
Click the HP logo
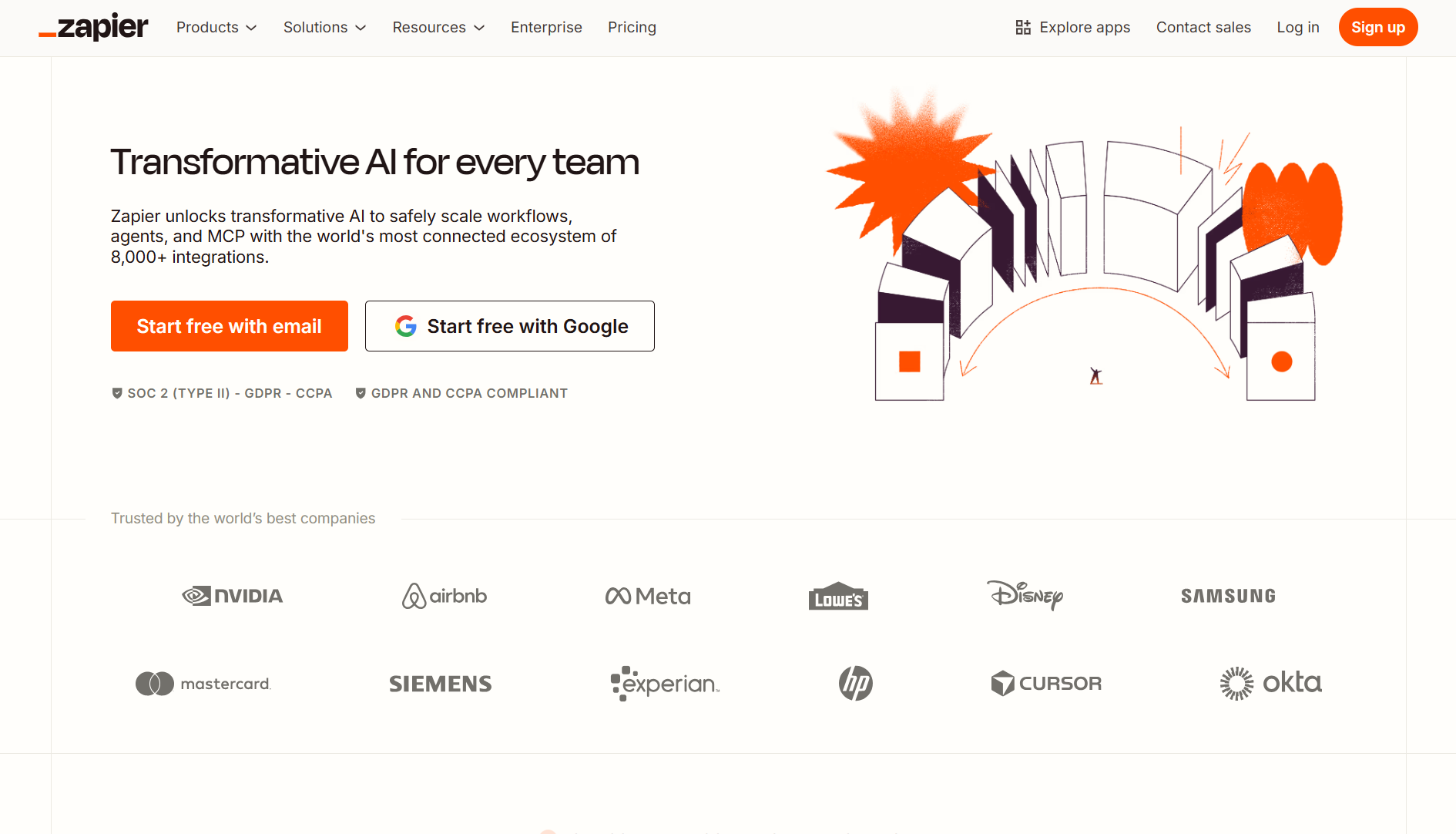(856, 683)
